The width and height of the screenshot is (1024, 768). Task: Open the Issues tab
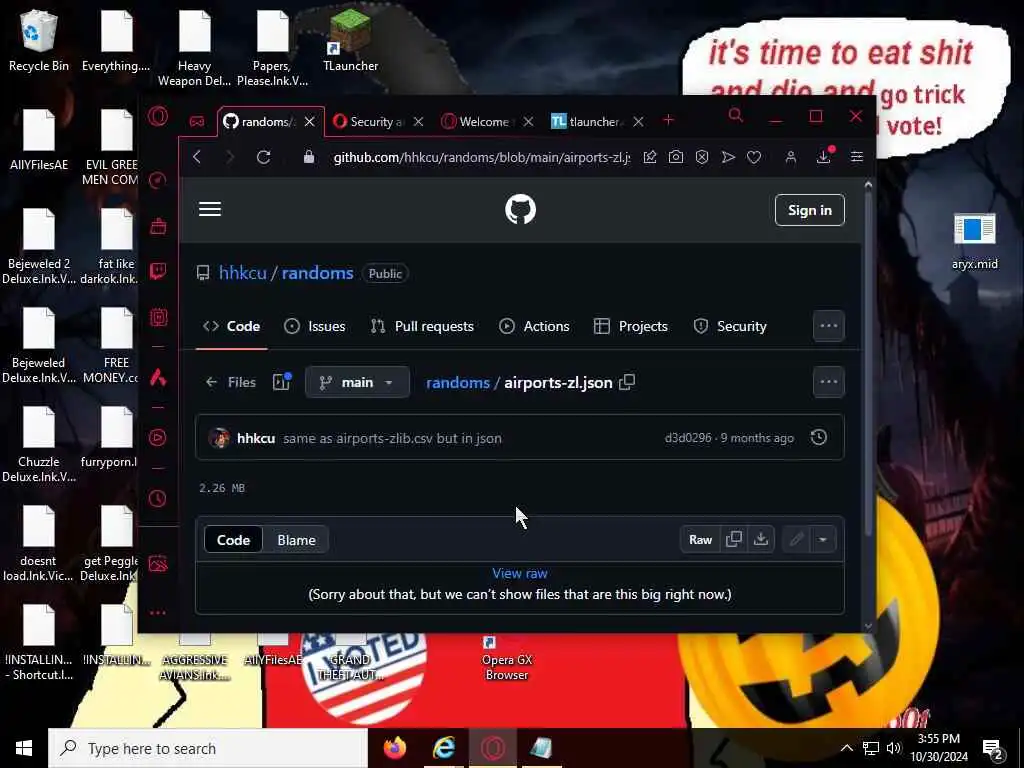315,326
